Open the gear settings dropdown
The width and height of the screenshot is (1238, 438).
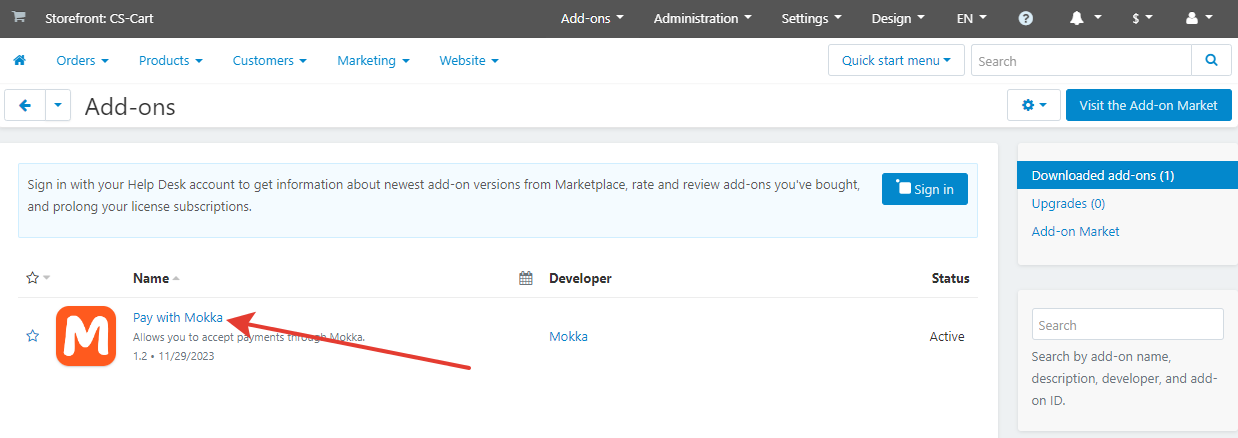pyautogui.click(x=1033, y=105)
